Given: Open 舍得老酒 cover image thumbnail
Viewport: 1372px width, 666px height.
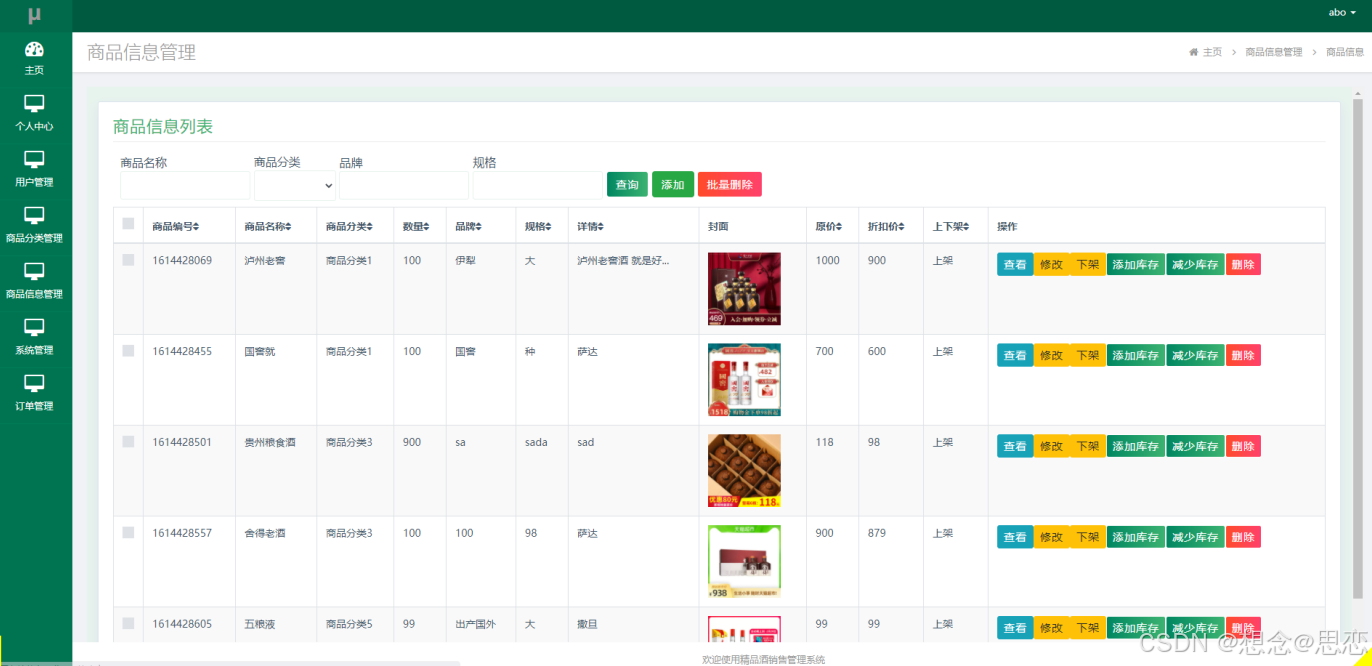Looking at the screenshot, I should 744,562.
